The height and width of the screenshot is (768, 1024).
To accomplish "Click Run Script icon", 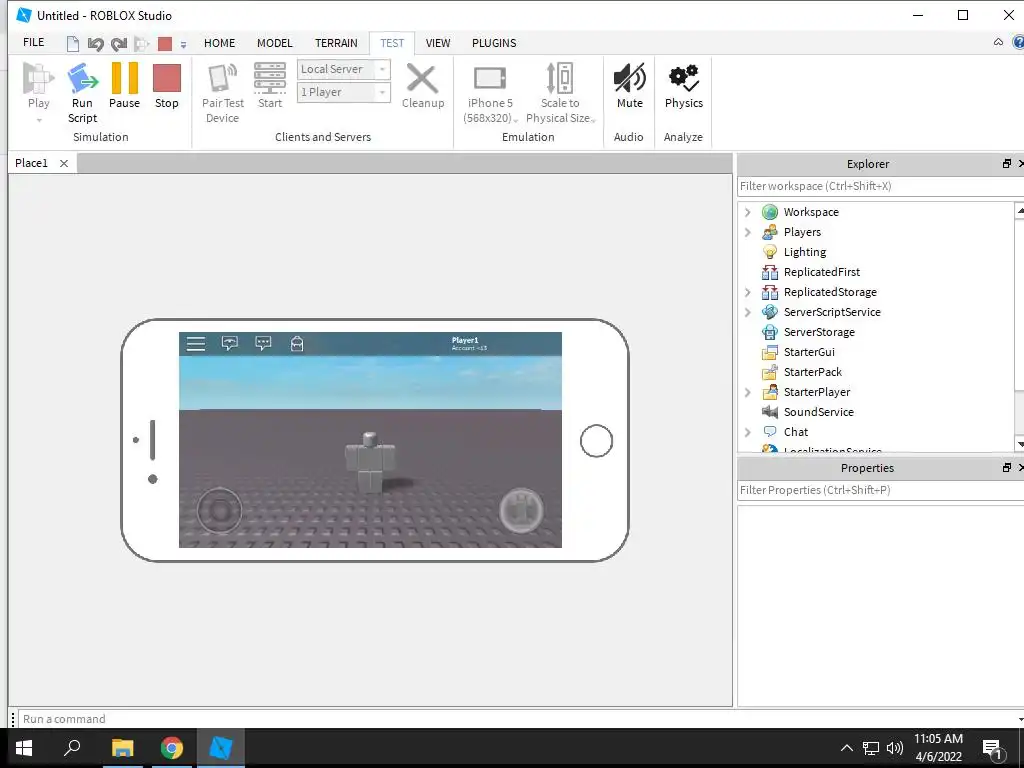I will 82,79.
